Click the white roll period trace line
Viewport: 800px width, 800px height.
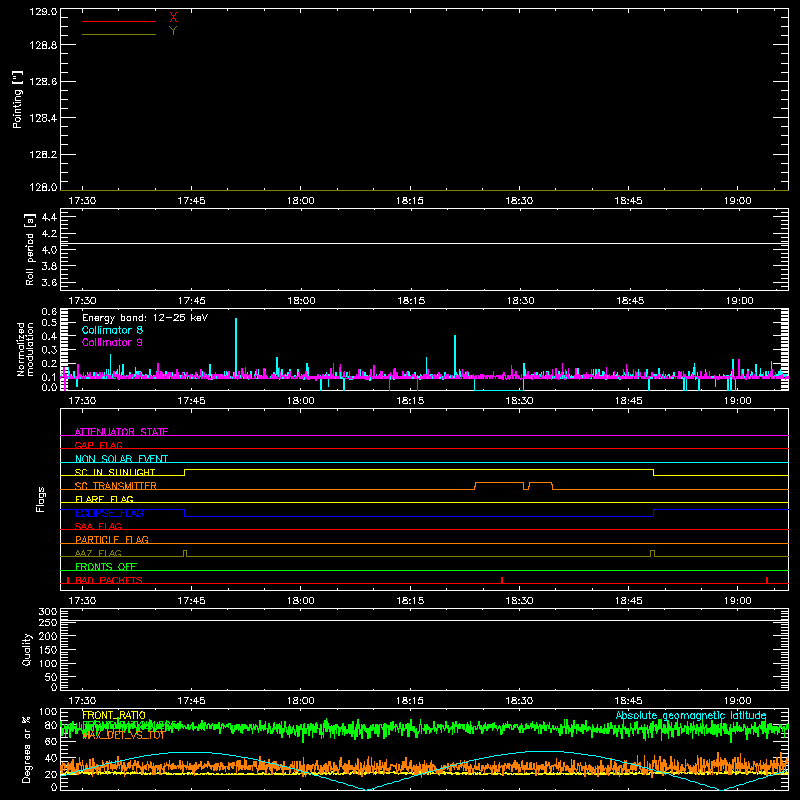point(424,243)
